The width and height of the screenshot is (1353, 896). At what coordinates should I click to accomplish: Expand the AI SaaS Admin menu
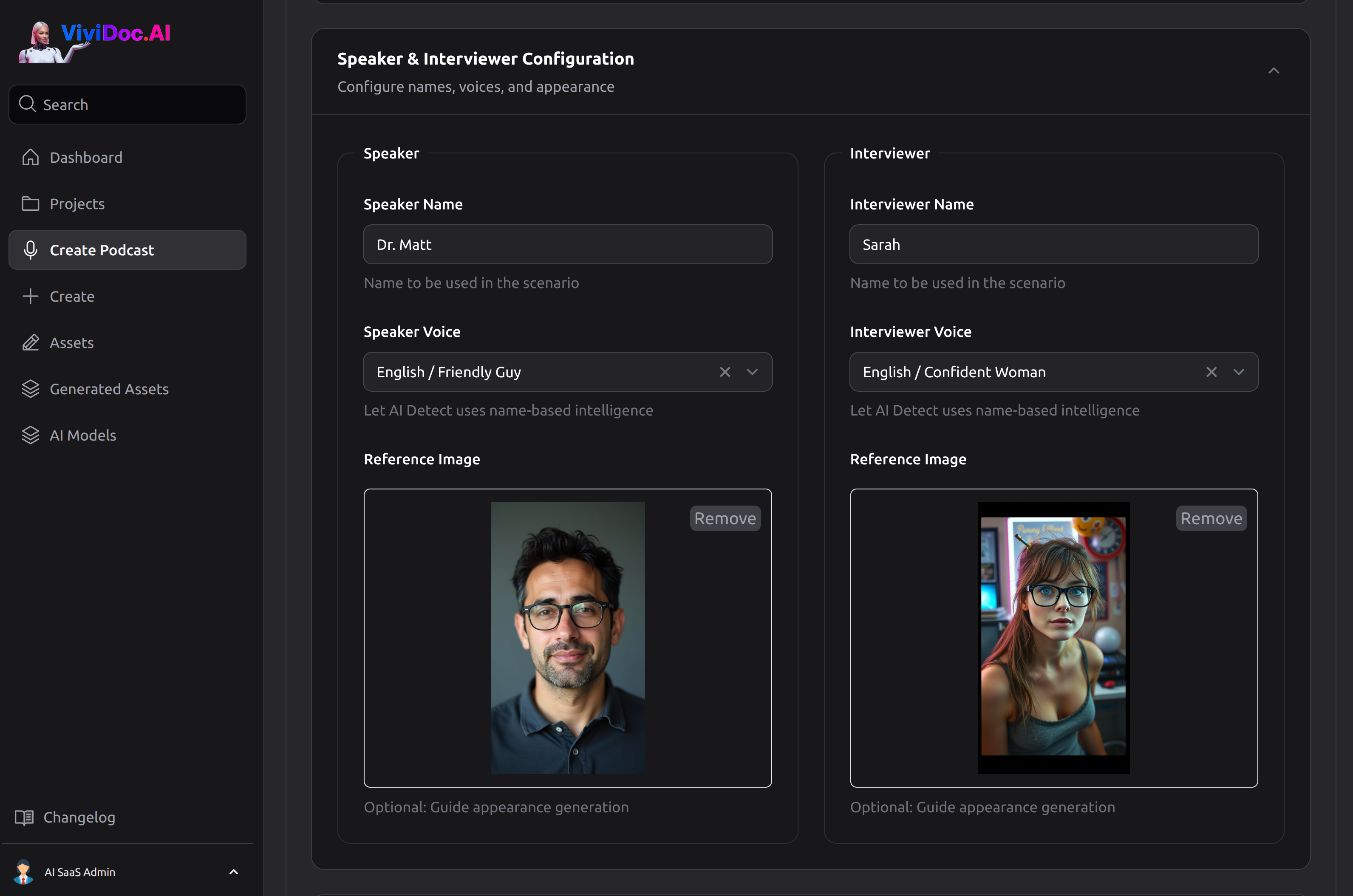point(233,872)
